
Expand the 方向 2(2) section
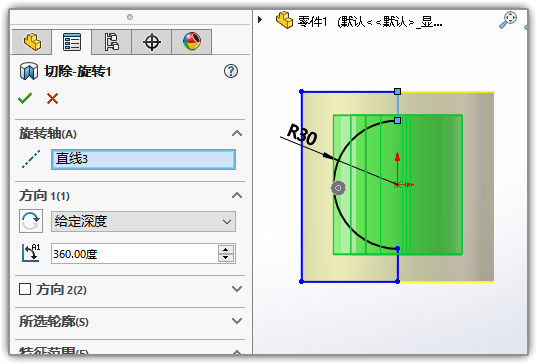(237, 289)
